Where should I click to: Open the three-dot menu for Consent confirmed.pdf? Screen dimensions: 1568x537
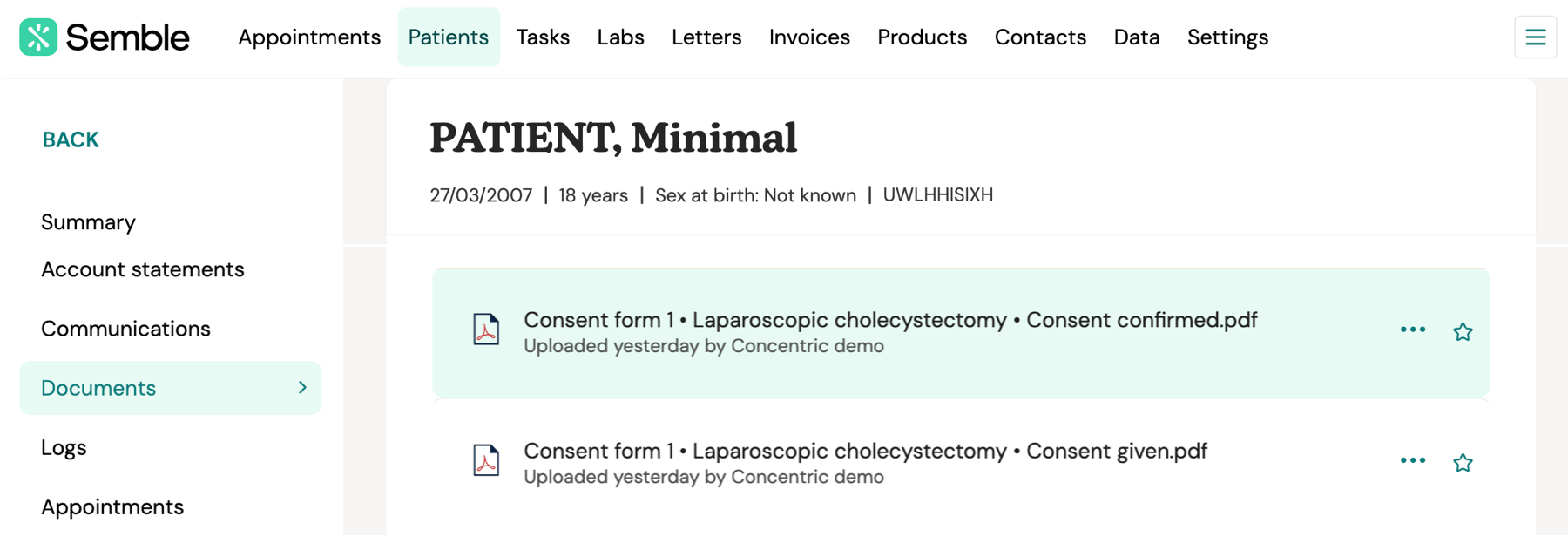pos(1412,331)
